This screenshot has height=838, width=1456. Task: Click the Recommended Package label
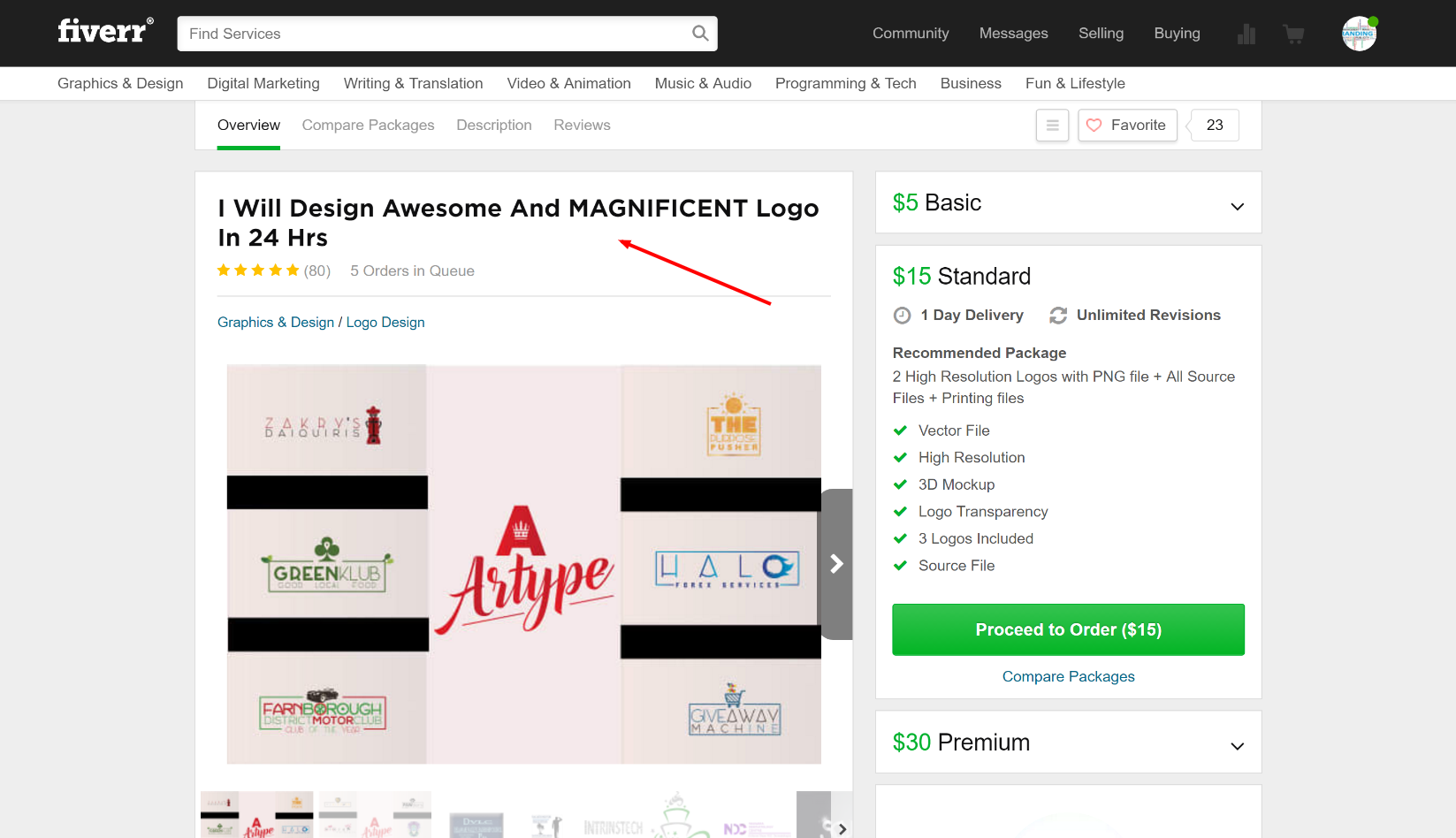[980, 353]
